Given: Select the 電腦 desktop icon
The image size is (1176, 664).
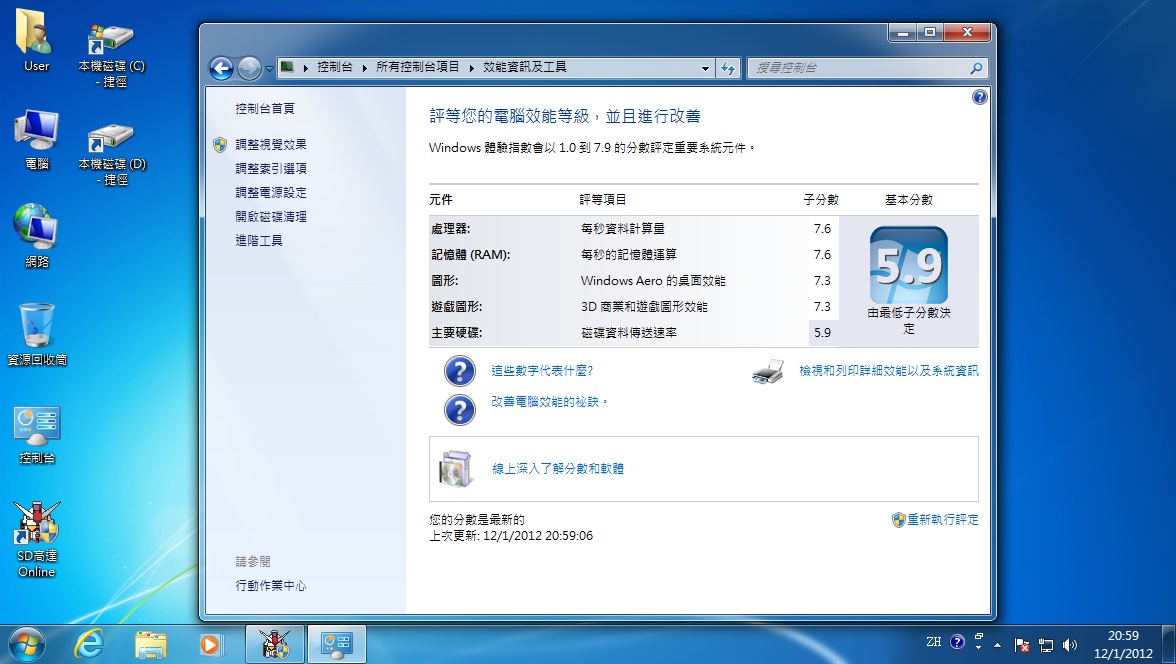Looking at the screenshot, I should click(36, 140).
